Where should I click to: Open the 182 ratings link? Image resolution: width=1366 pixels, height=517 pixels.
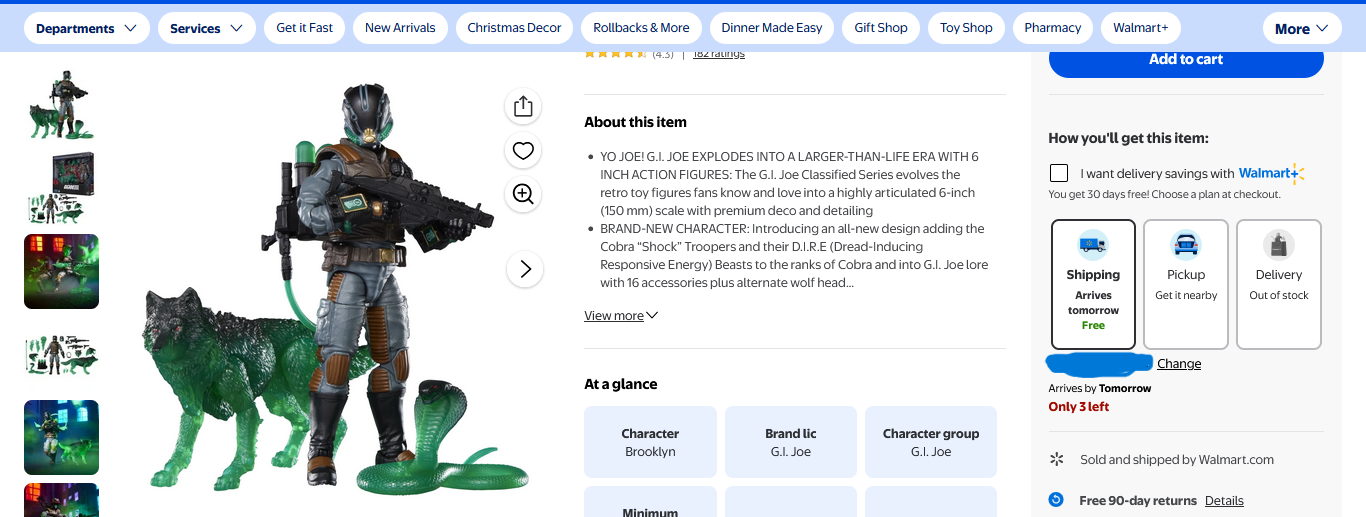[719, 54]
